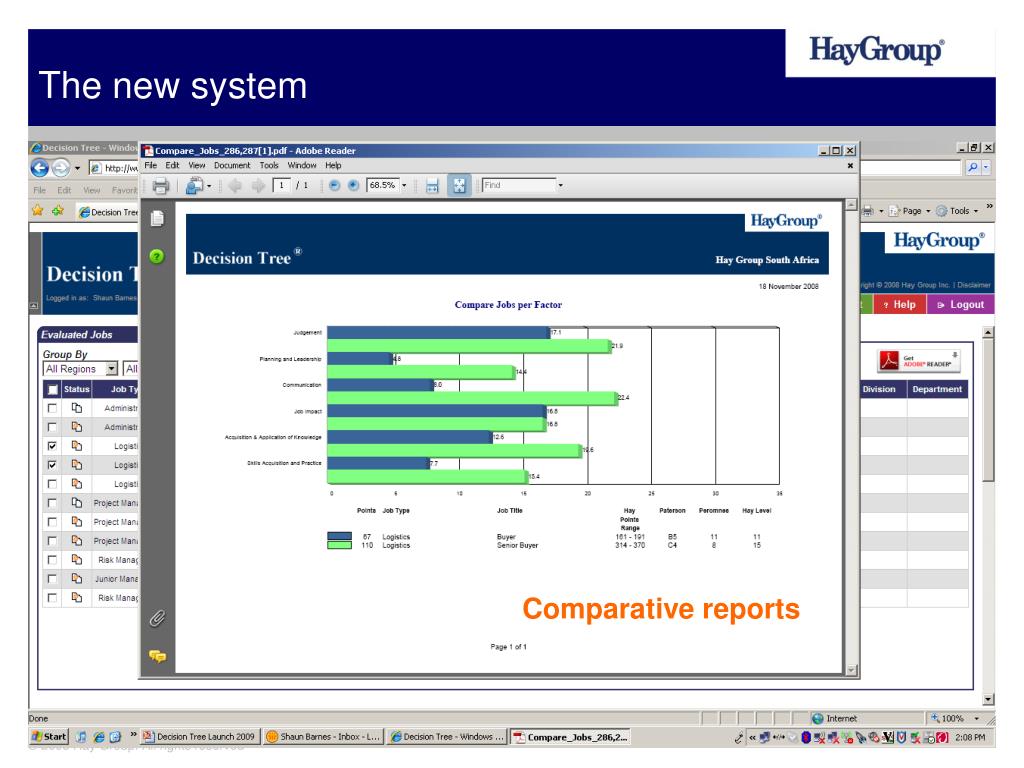Switch to Decision Tree Launch 2009 taskbar button
The image size is (1024, 768).
(x=200, y=737)
